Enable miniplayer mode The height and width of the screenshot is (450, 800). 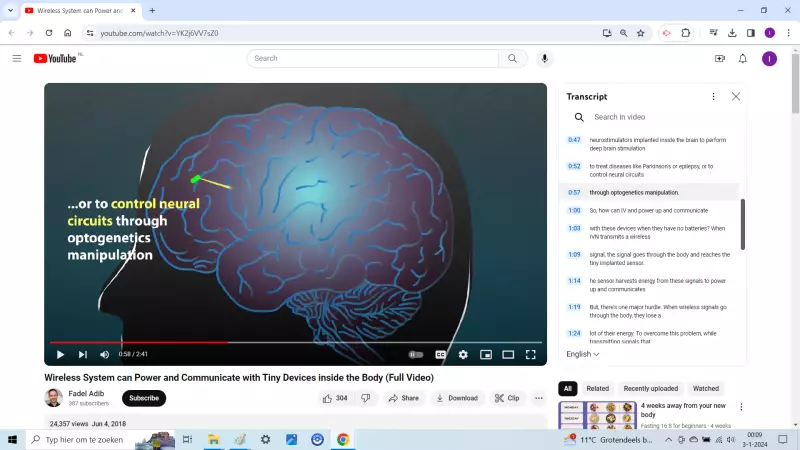tap(486, 354)
